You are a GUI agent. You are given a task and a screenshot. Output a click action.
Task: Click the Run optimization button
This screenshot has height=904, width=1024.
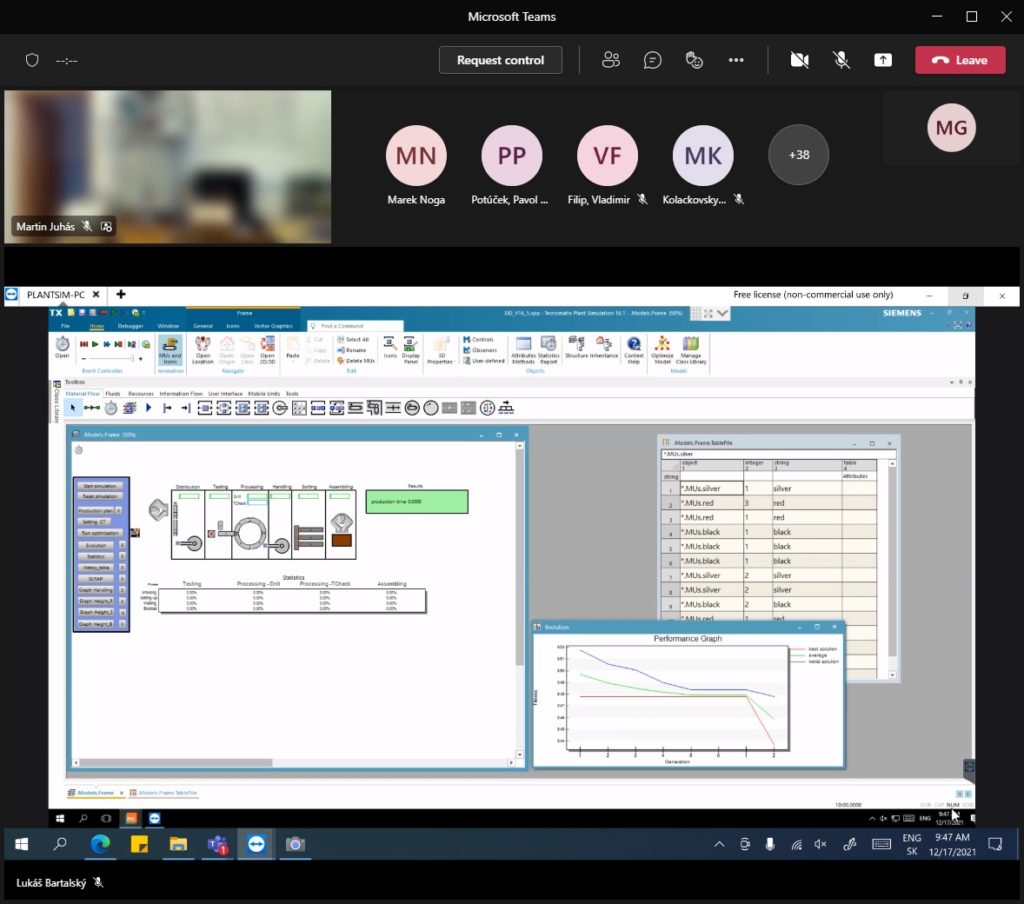(100, 533)
